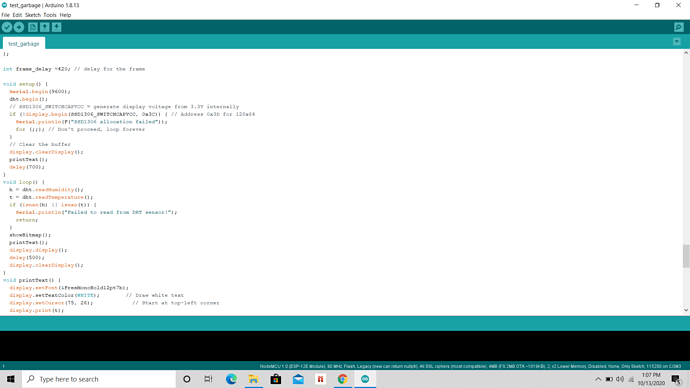Click the 'Type here to search' taskbar box

pyautogui.click(x=99, y=379)
